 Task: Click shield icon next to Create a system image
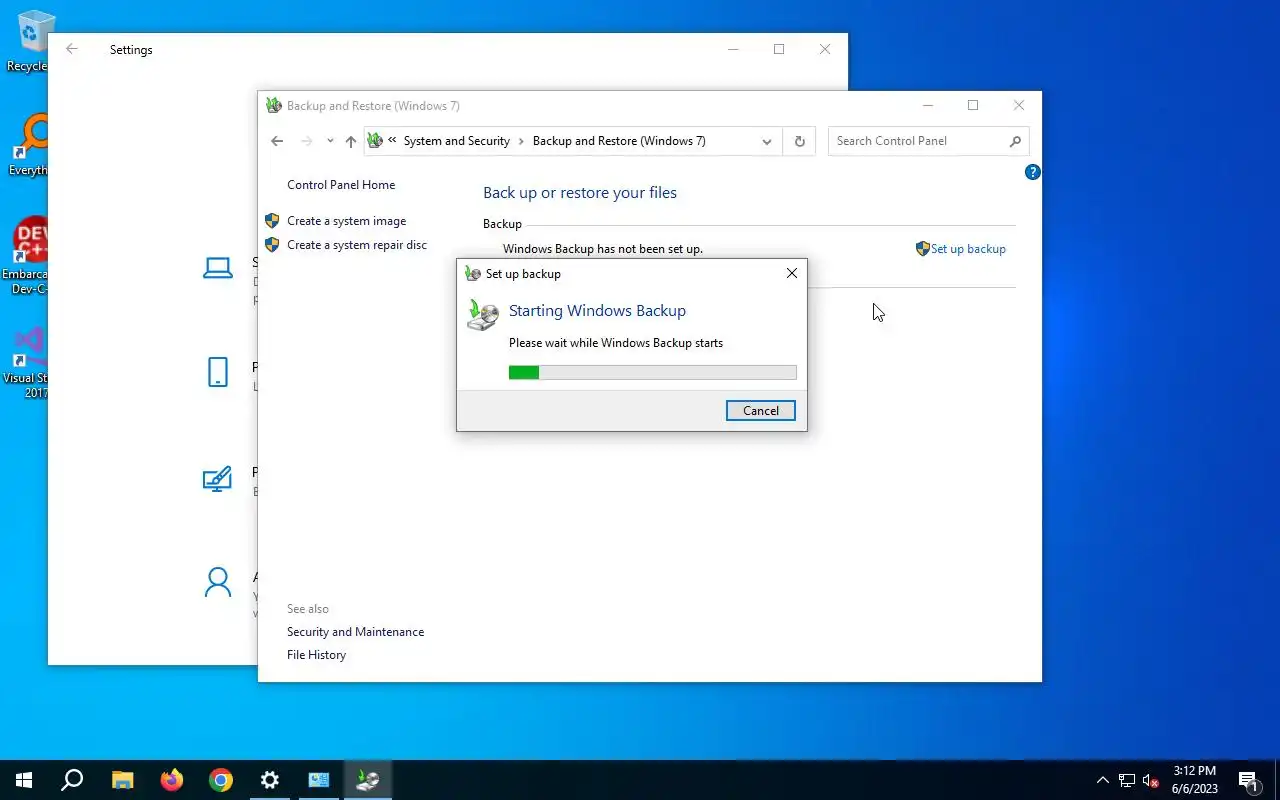272,221
